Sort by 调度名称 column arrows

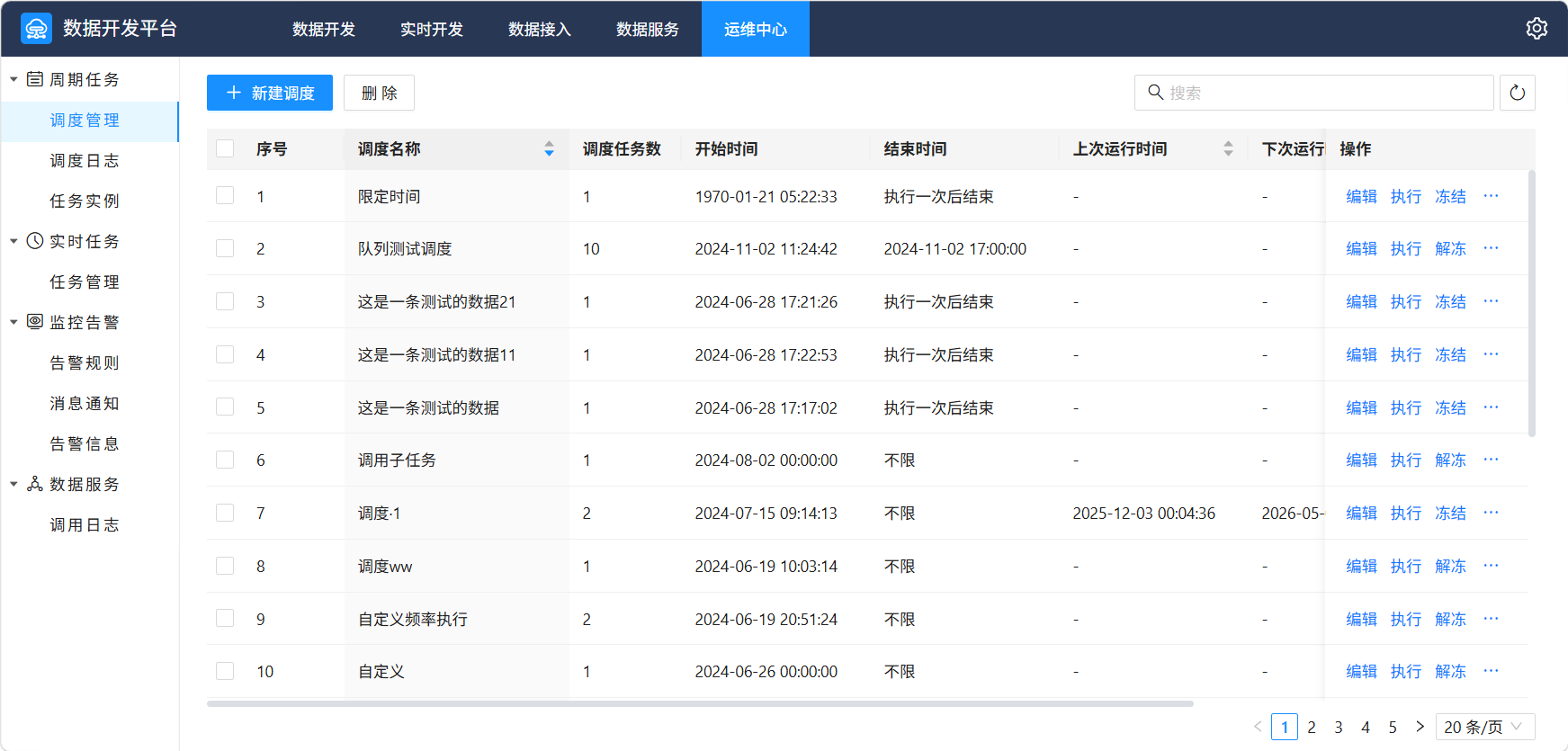pyautogui.click(x=549, y=149)
